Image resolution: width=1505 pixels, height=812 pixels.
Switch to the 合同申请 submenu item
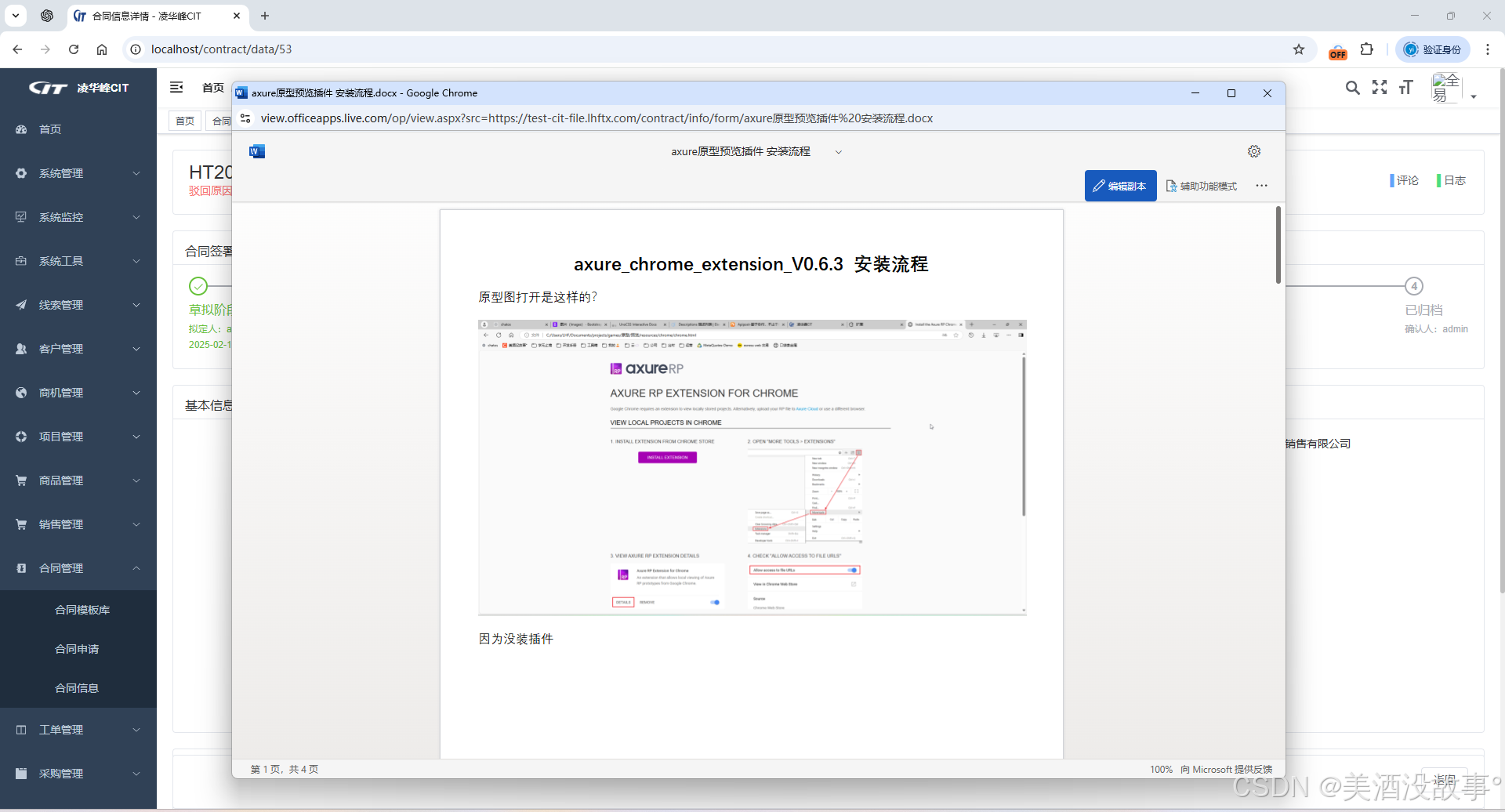pos(78,648)
